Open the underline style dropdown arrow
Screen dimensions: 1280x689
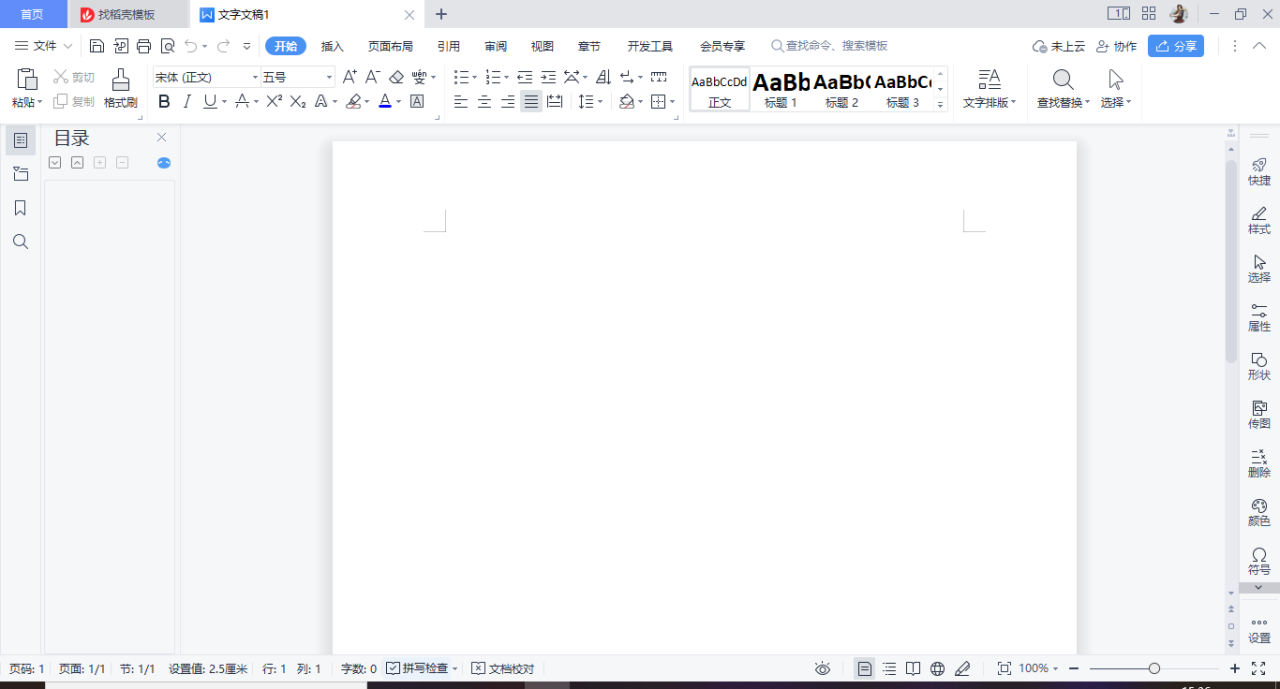(x=224, y=102)
